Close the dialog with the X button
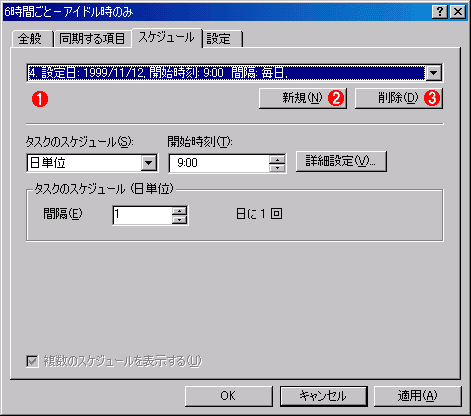The image size is (471, 416). pos(458,12)
